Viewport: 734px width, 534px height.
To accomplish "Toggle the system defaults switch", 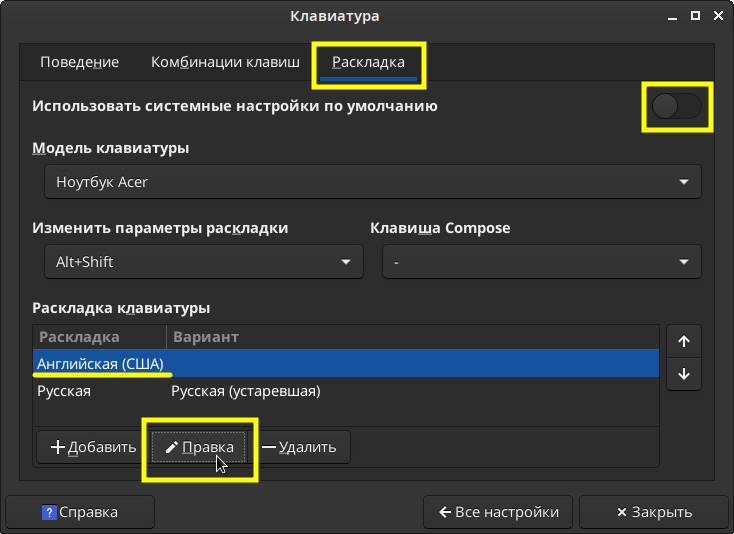I will pos(677,106).
